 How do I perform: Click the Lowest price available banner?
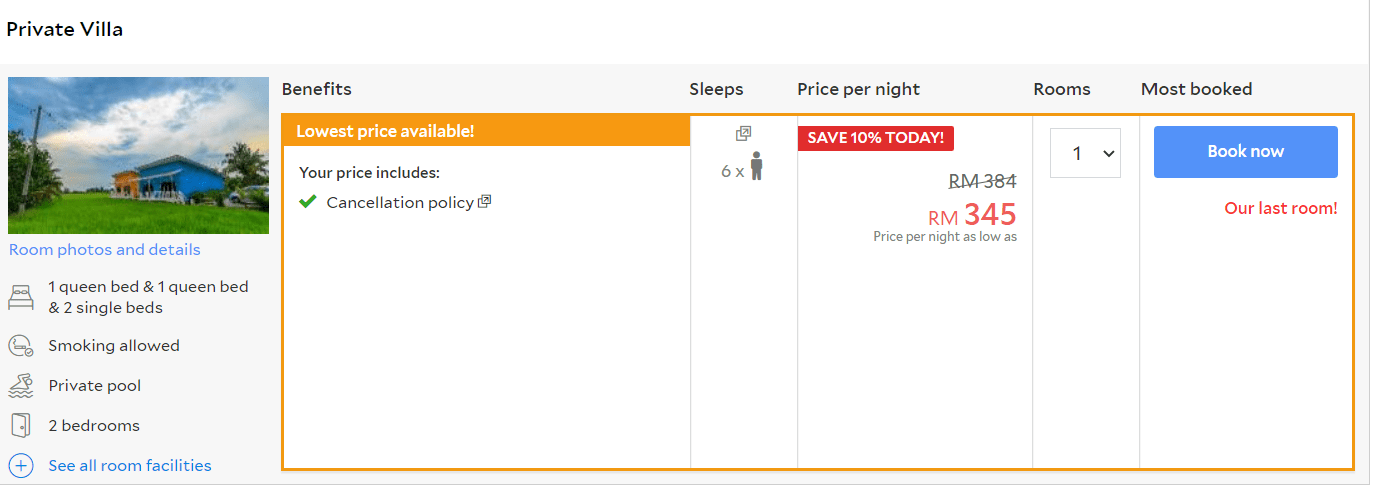[x=487, y=131]
